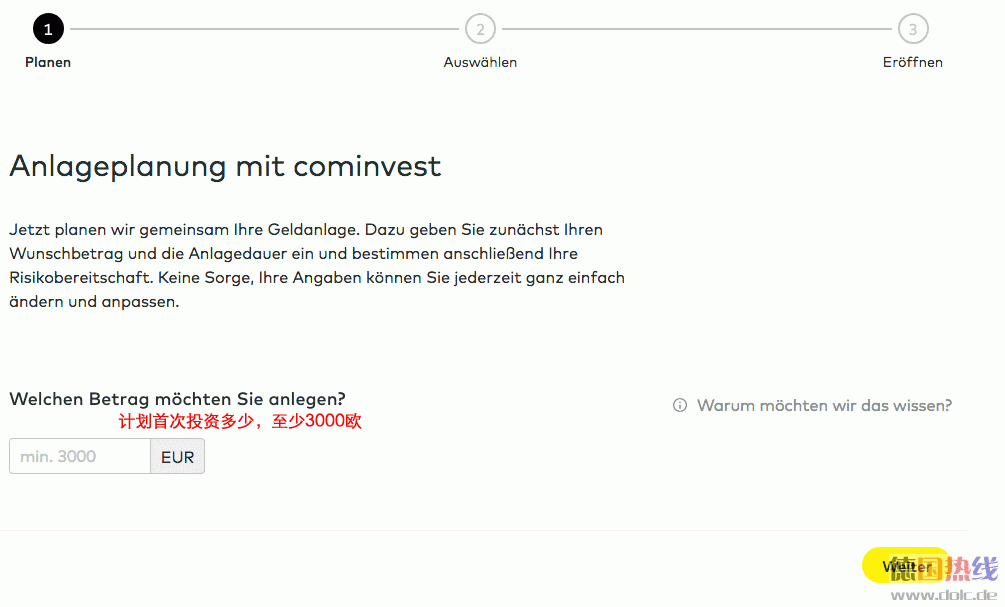Click the info icon beside Warum möchten
The width and height of the screenshot is (1005, 607).
click(679, 405)
